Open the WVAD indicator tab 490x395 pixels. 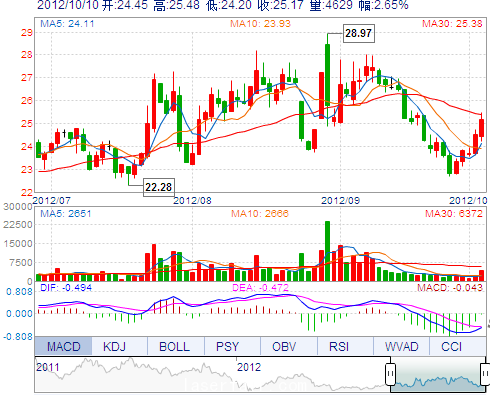point(402,346)
